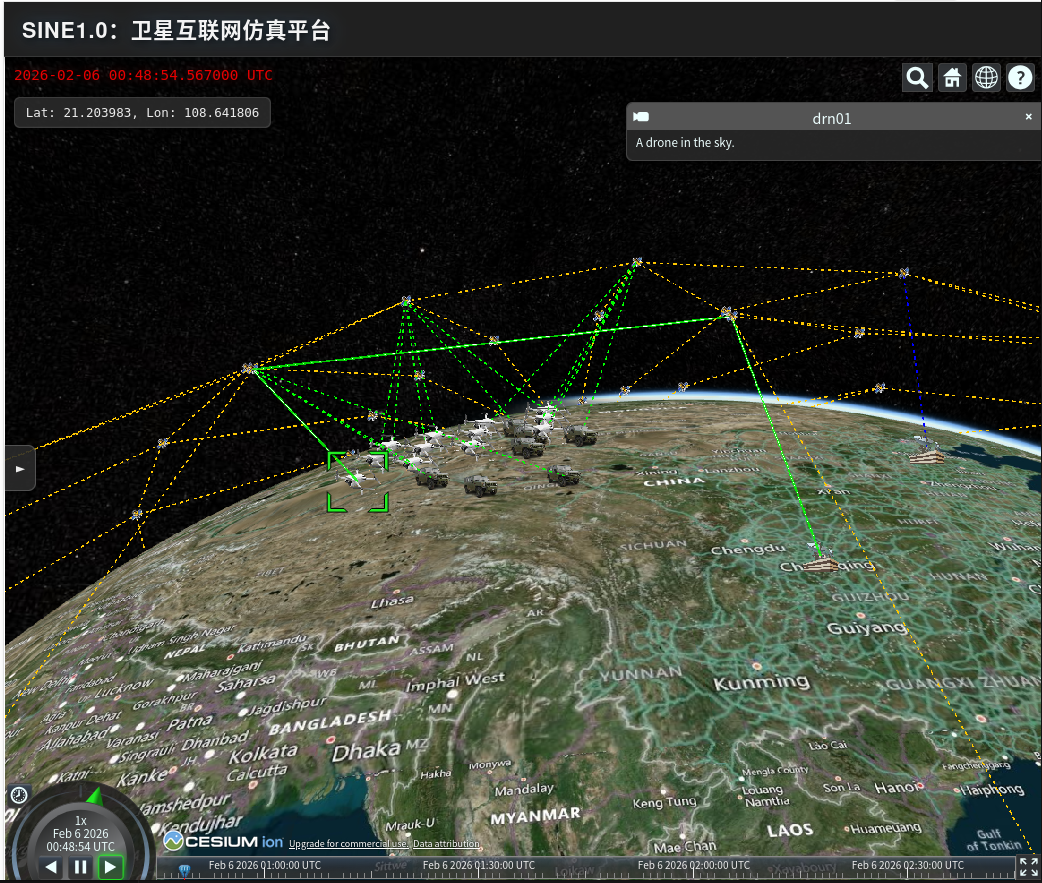Image resolution: width=1042 pixels, height=883 pixels.
Task: Open Upgrade for commercial use link
Action: click(348, 844)
